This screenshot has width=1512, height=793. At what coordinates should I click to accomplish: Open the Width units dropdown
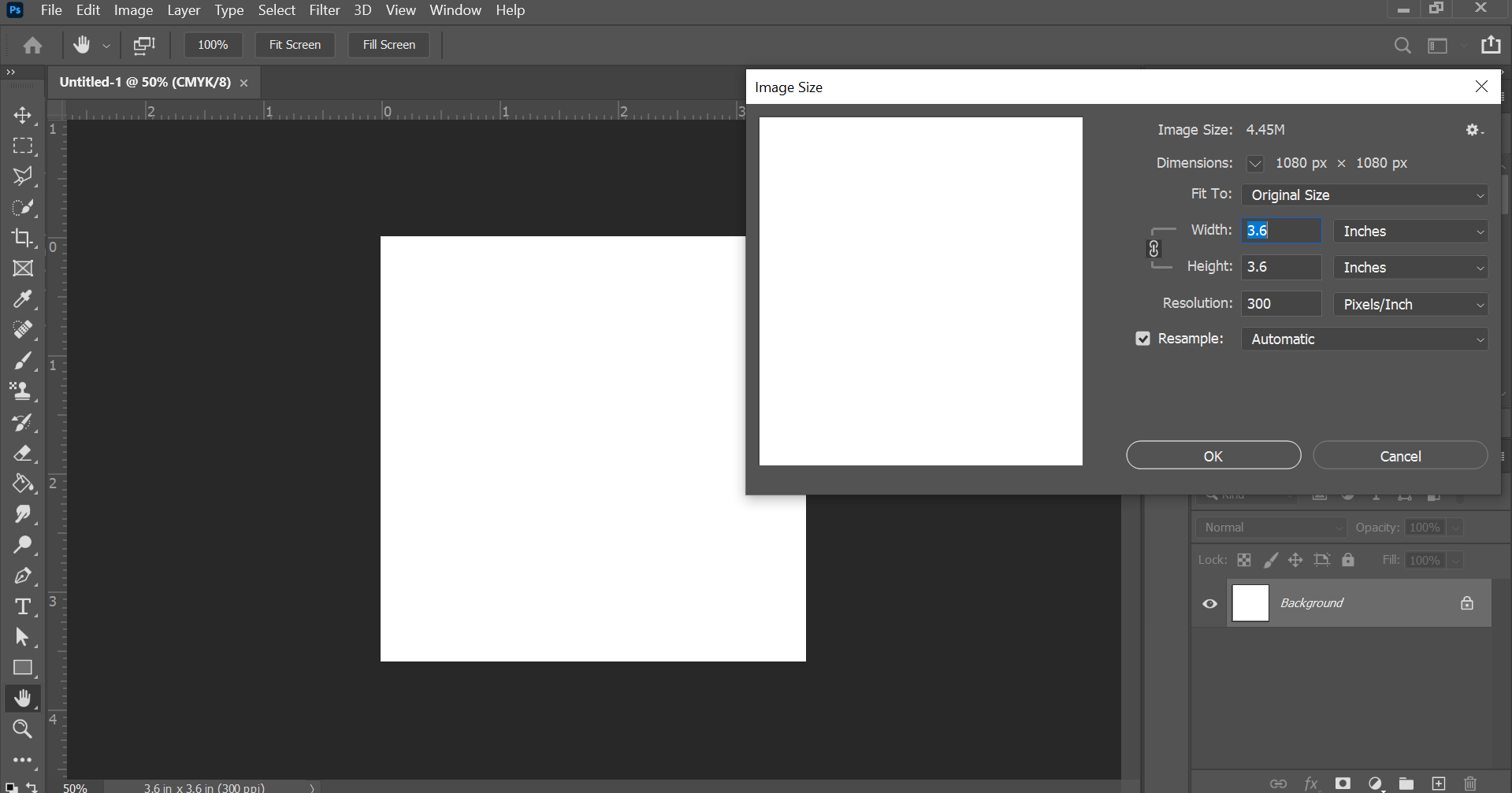(x=1410, y=232)
